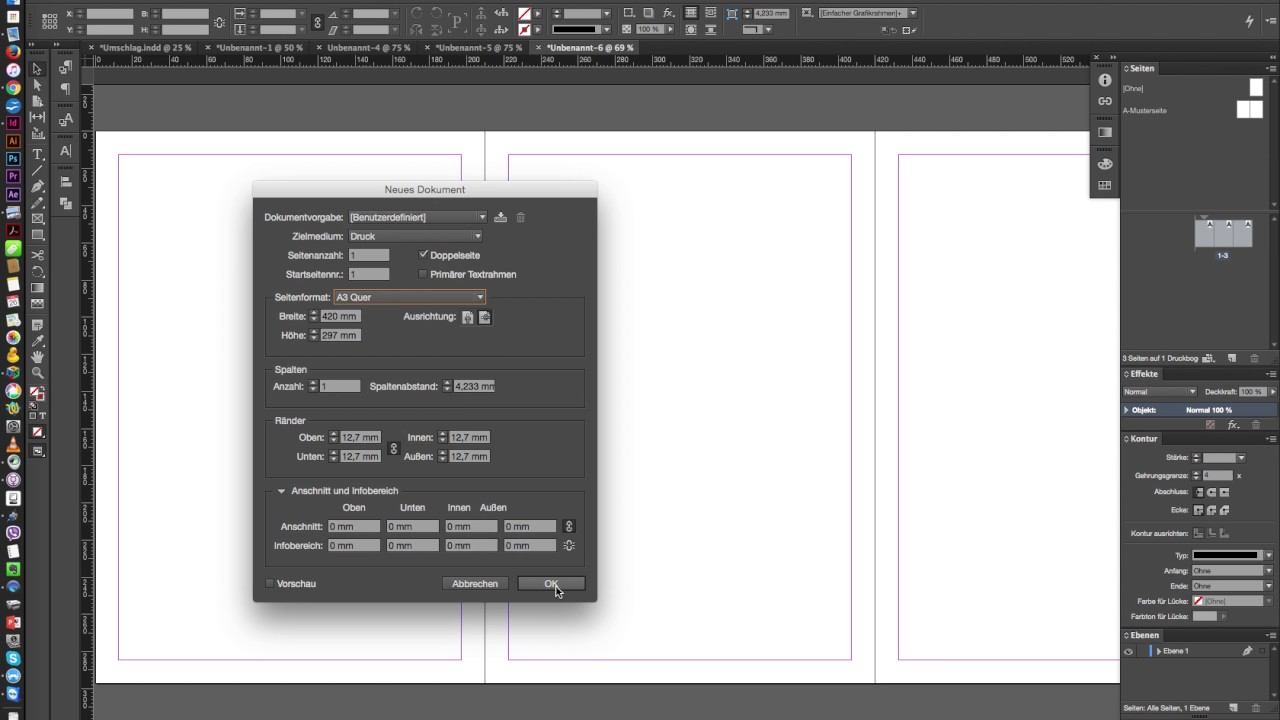
Task: Open the Gradient panel icon
Action: click(x=1105, y=132)
